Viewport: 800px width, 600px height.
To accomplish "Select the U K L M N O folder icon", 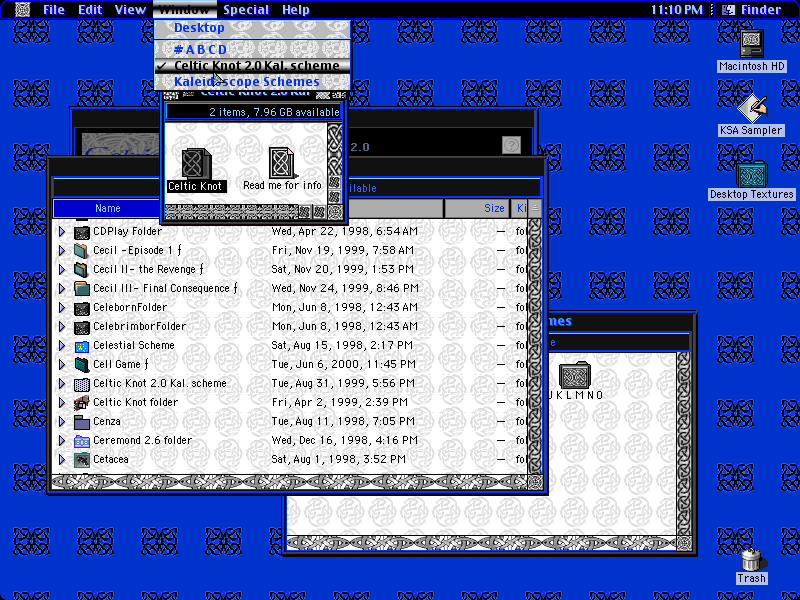I will [574, 375].
